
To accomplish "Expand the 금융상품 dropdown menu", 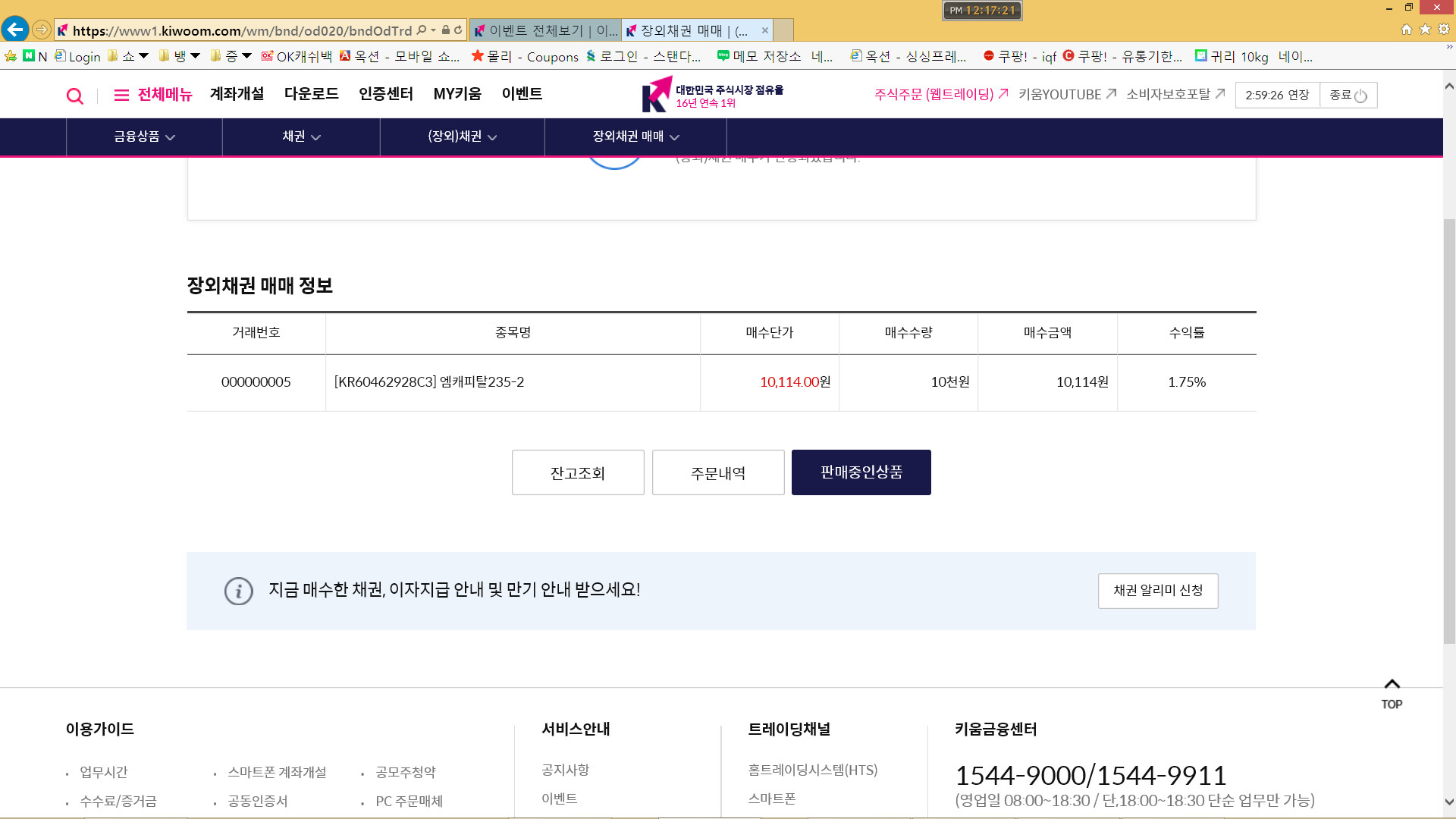I will pos(144,136).
